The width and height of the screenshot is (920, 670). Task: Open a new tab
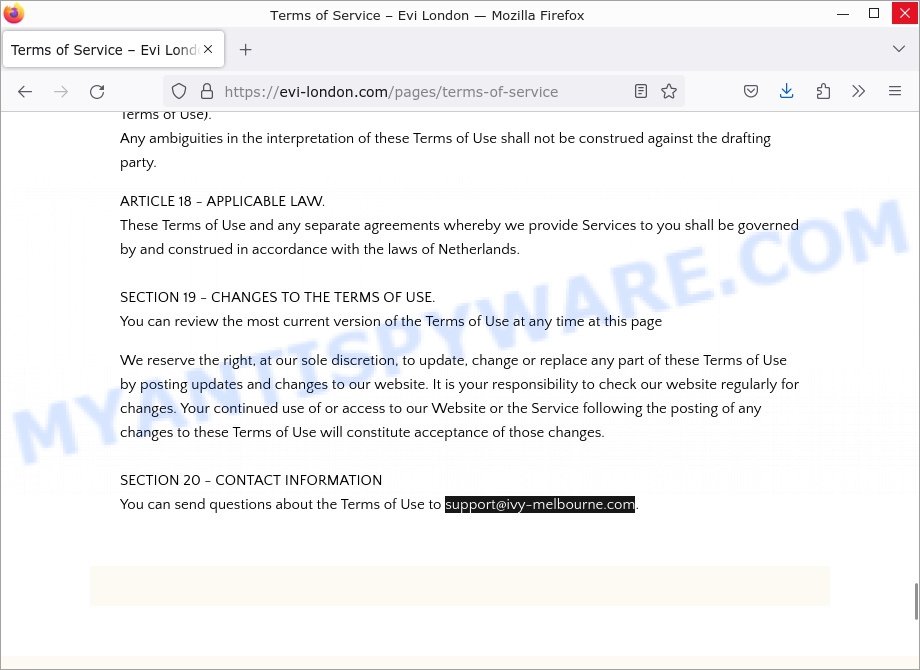point(245,50)
